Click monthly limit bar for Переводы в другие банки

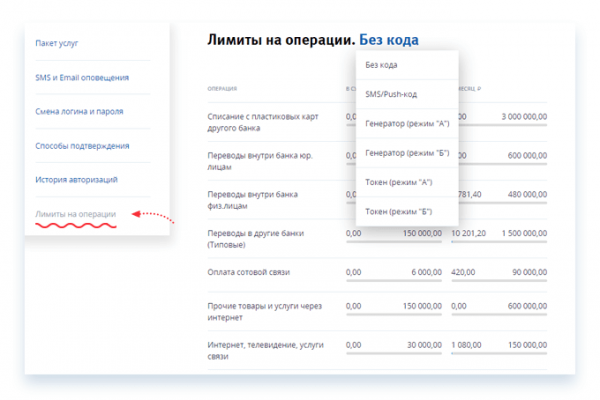coord(499,242)
